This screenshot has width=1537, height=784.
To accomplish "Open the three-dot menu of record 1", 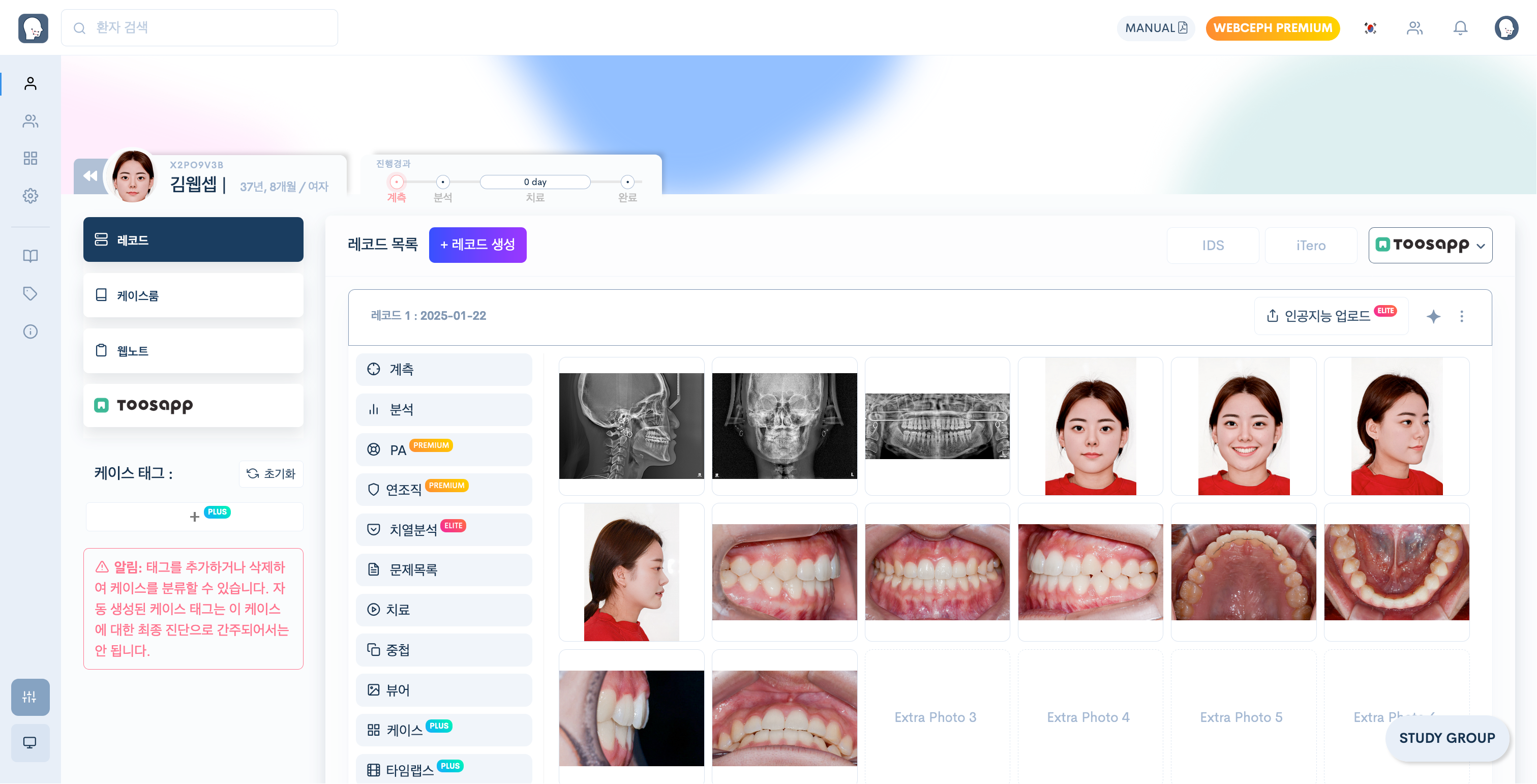I will pyautogui.click(x=1462, y=316).
